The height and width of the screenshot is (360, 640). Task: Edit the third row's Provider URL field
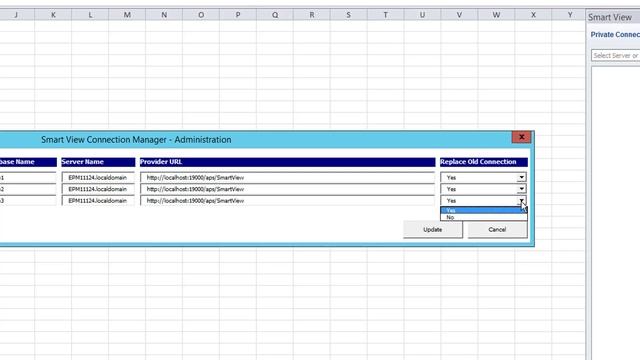[x=287, y=200]
